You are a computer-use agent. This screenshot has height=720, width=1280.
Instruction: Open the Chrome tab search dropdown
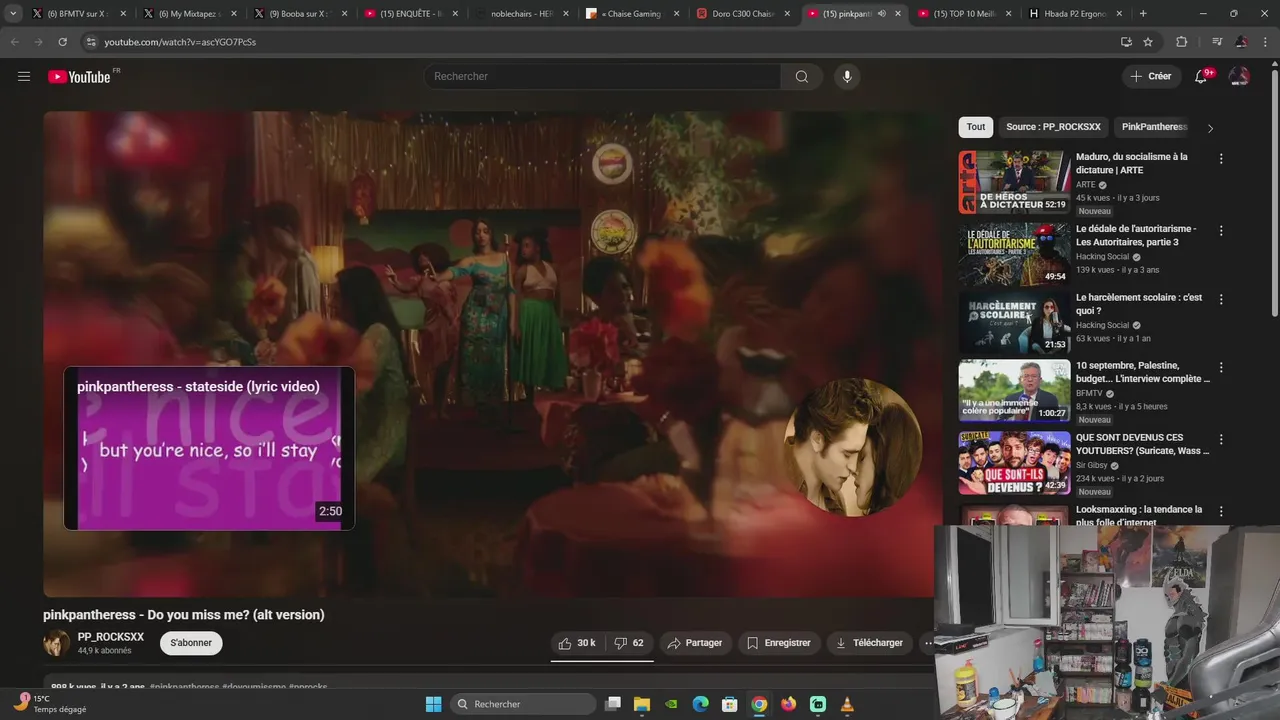[13, 14]
